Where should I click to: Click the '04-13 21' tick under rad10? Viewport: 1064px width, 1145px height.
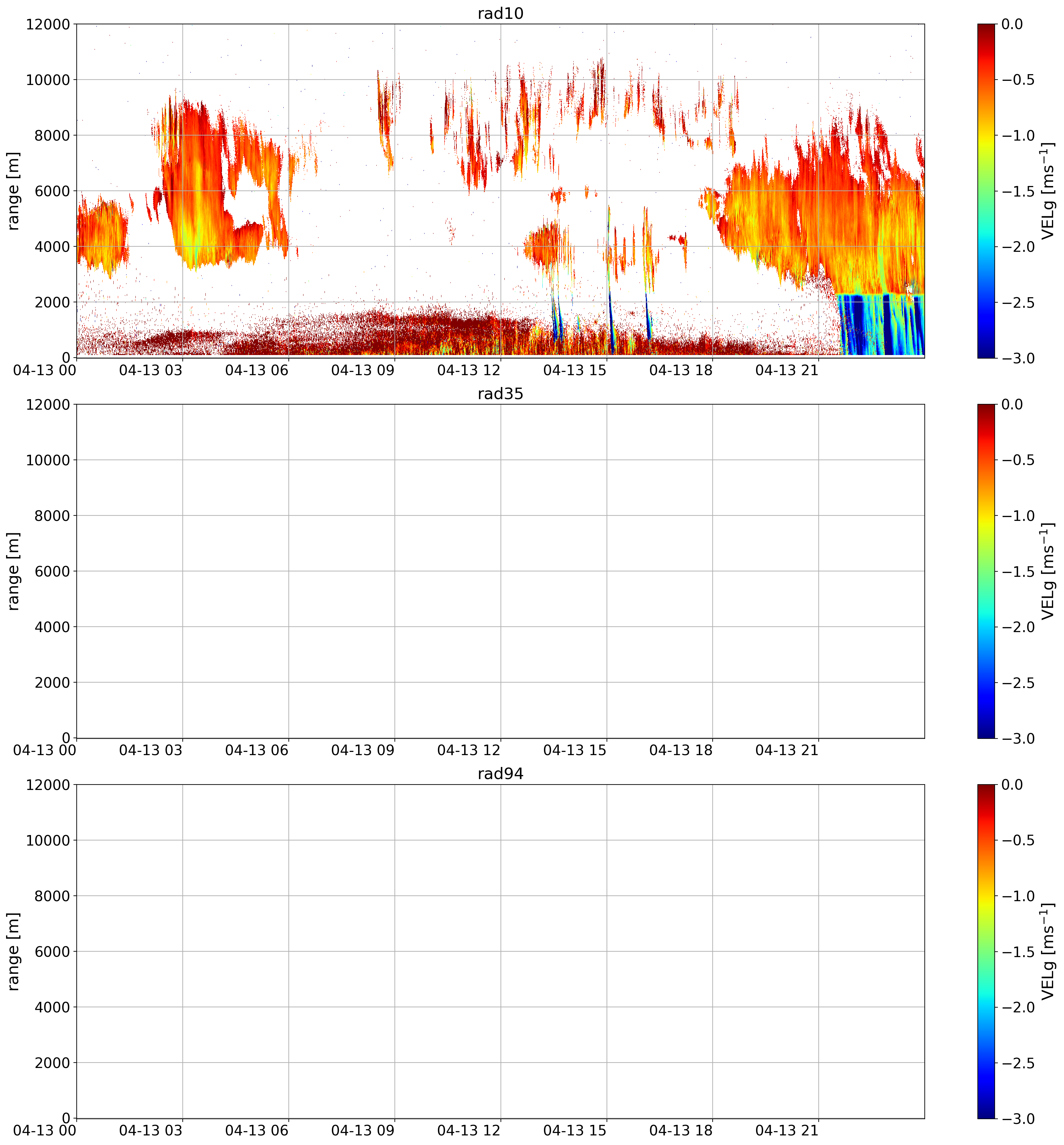(x=786, y=370)
